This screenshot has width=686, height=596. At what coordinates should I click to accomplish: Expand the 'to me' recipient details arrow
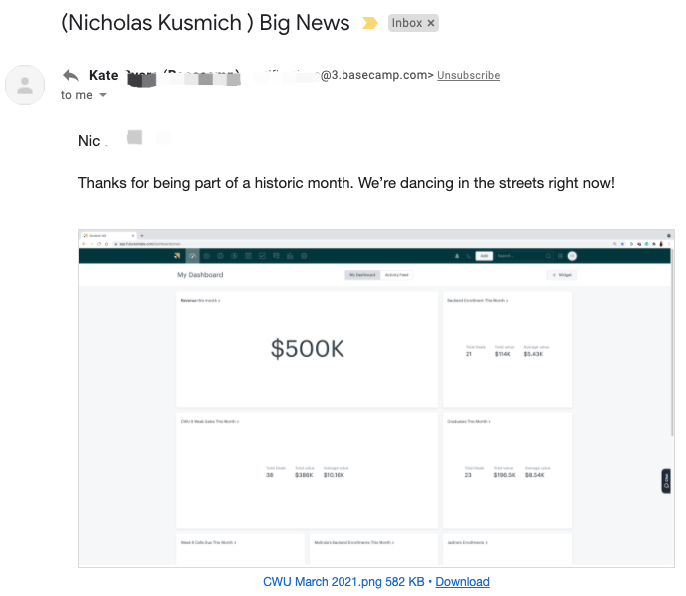point(103,96)
